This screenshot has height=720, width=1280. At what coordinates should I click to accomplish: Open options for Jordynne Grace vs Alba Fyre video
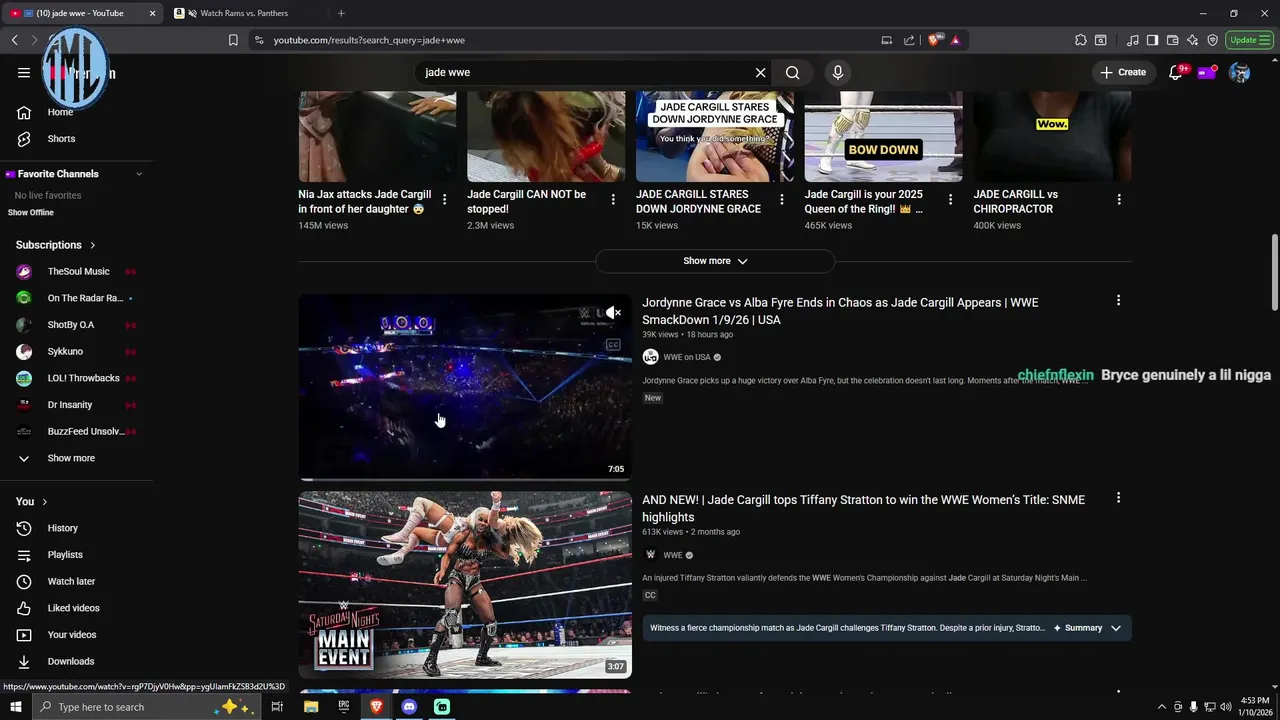click(x=1118, y=300)
